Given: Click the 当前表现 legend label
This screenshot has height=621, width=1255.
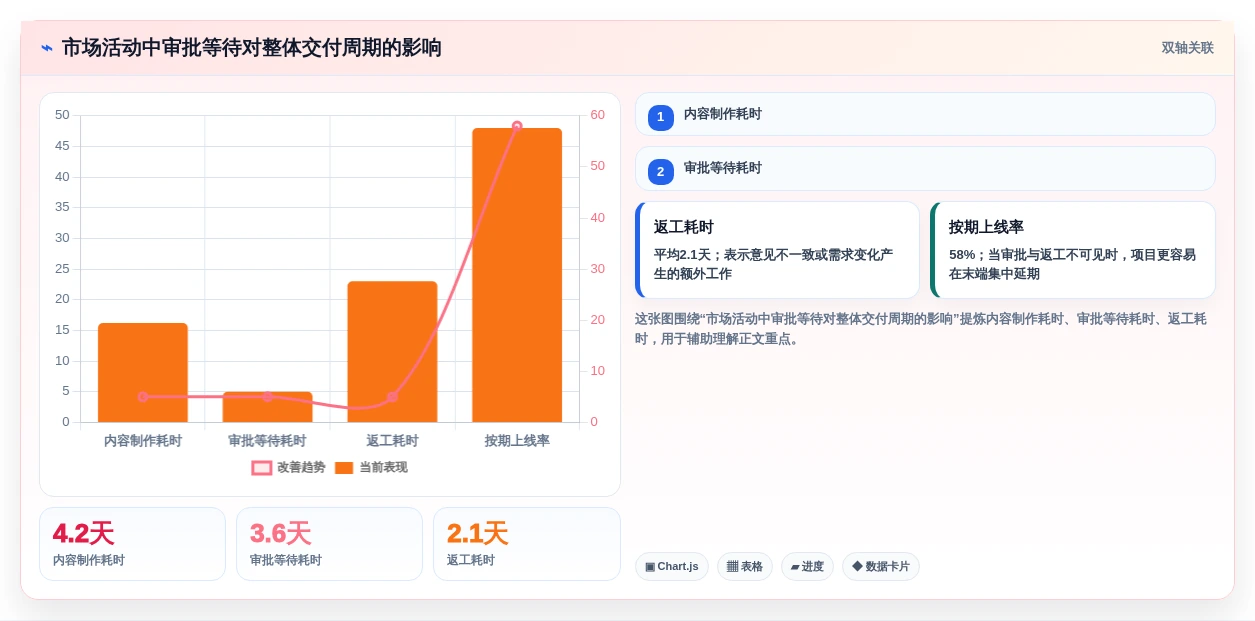Looking at the screenshot, I should point(383,467).
